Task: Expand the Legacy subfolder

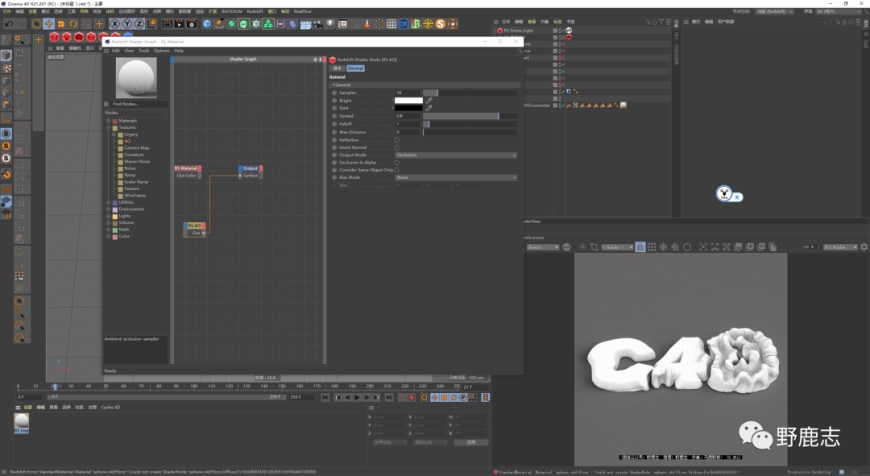Action: (x=114, y=134)
